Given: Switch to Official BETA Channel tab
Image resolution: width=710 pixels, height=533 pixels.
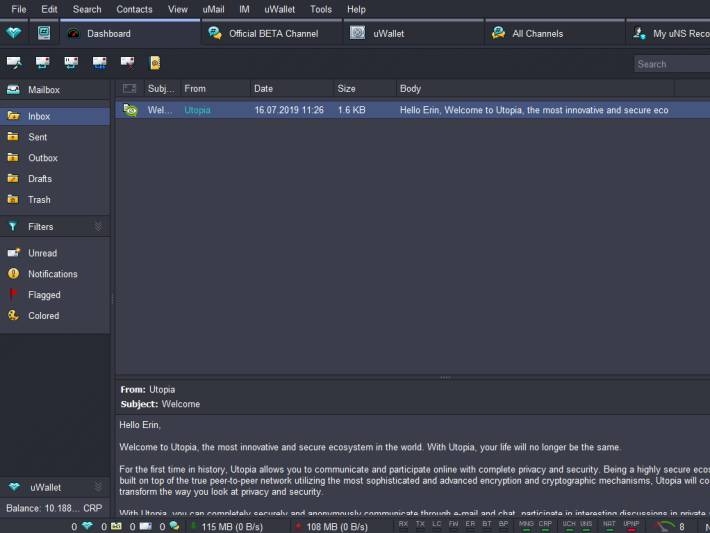Looking at the screenshot, I should click(x=272, y=33).
